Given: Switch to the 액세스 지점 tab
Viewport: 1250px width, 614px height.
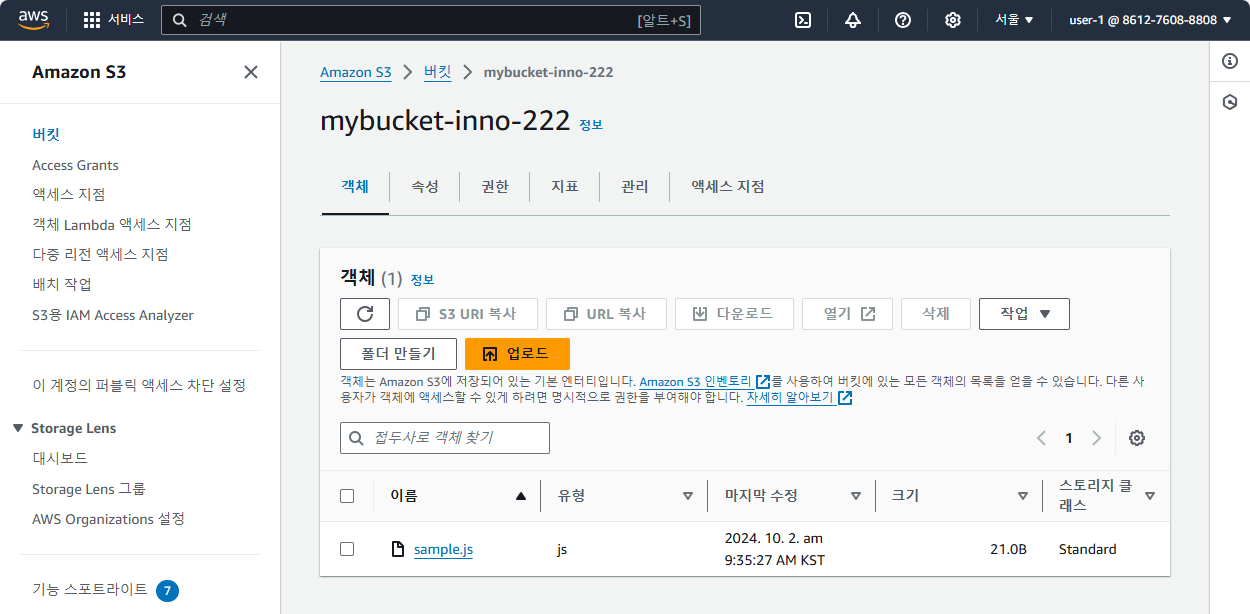Looking at the screenshot, I should [x=728, y=187].
